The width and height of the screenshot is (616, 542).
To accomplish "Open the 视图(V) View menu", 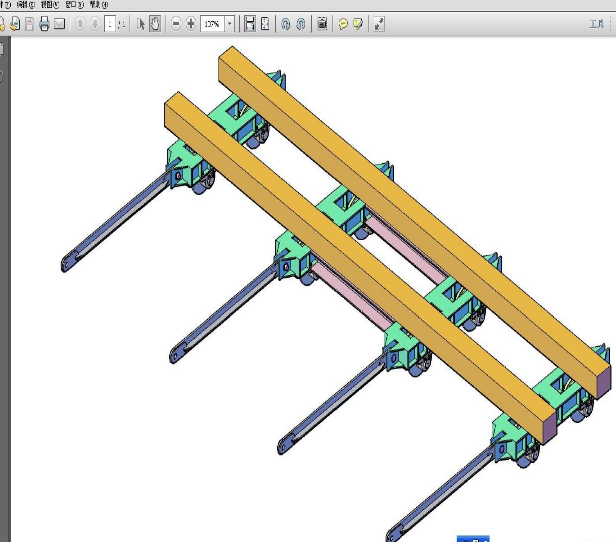I will 50,5.
